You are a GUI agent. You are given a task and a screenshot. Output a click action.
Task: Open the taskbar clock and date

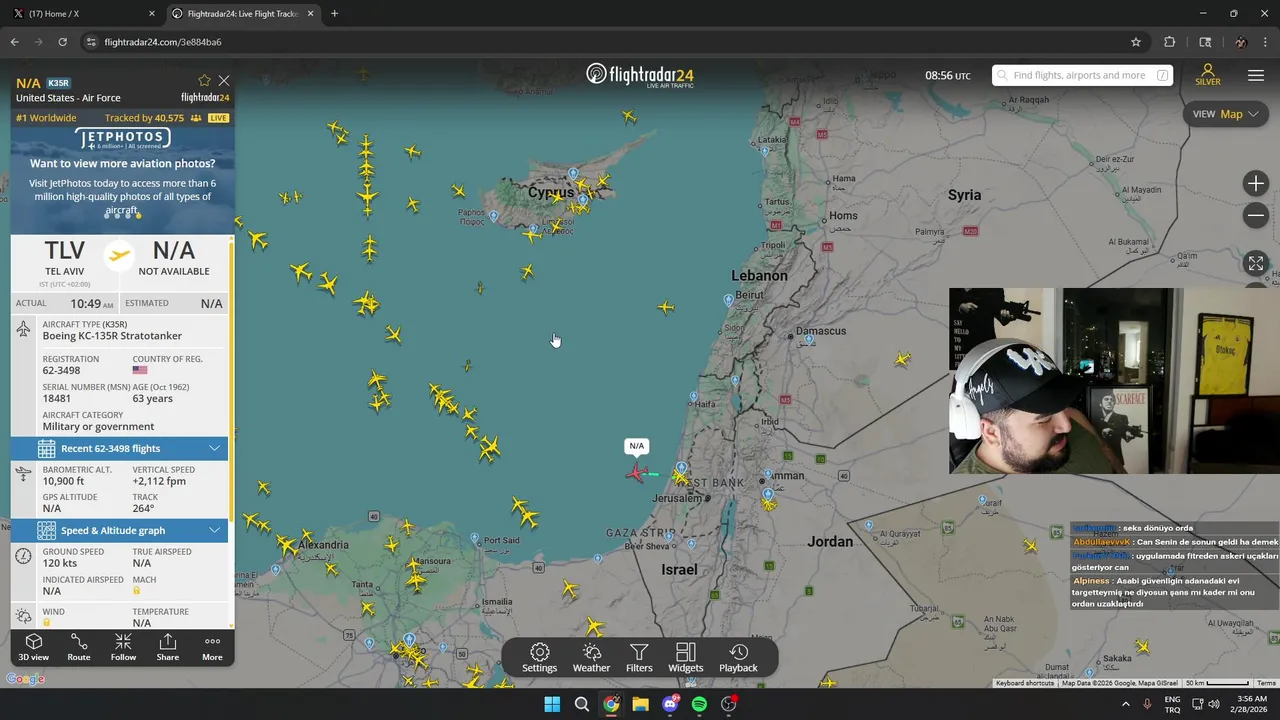click(x=1252, y=704)
